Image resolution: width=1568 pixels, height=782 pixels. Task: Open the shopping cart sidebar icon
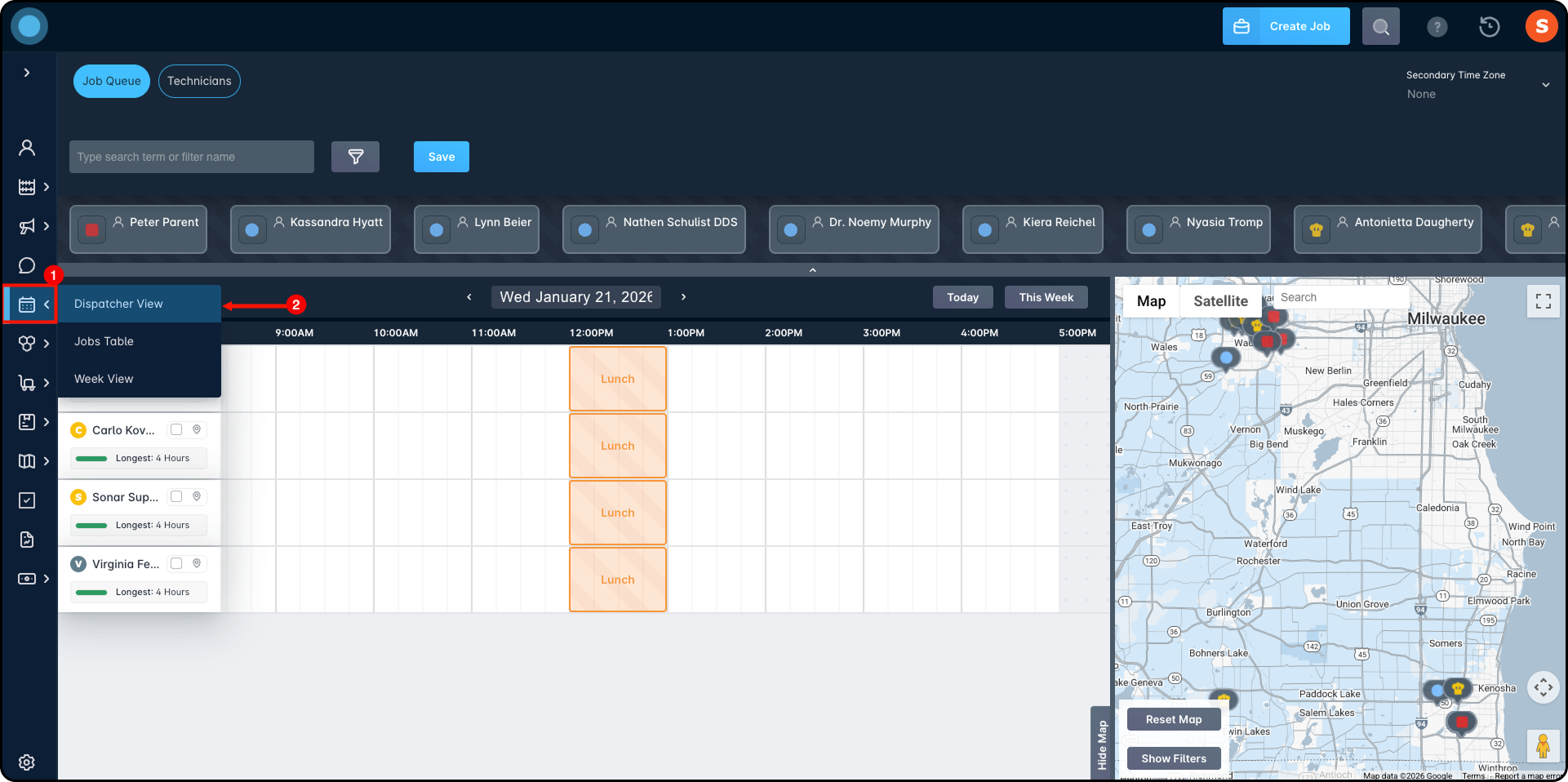click(27, 383)
